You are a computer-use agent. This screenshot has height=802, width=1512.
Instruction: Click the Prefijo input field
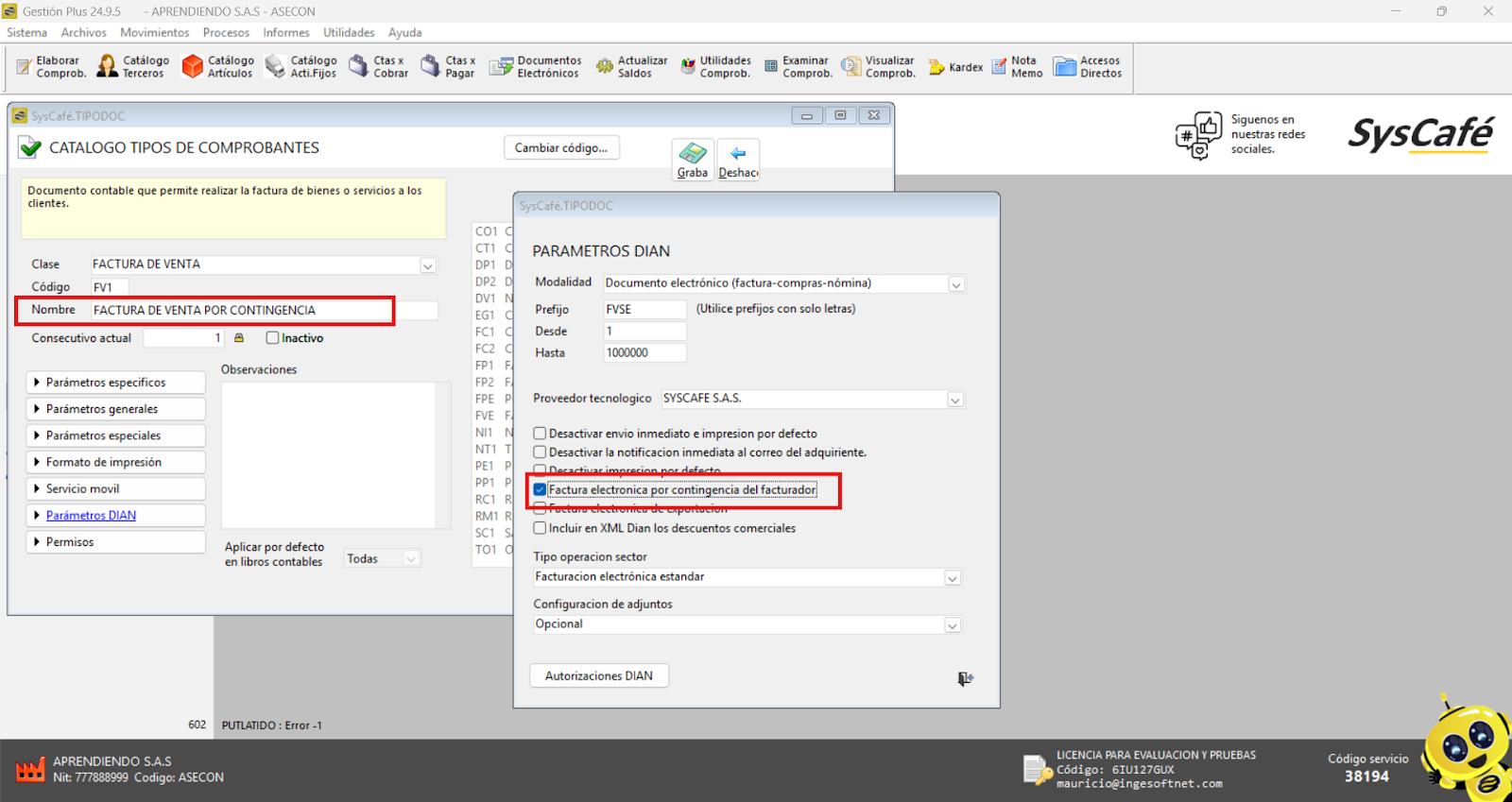[644, 309]
